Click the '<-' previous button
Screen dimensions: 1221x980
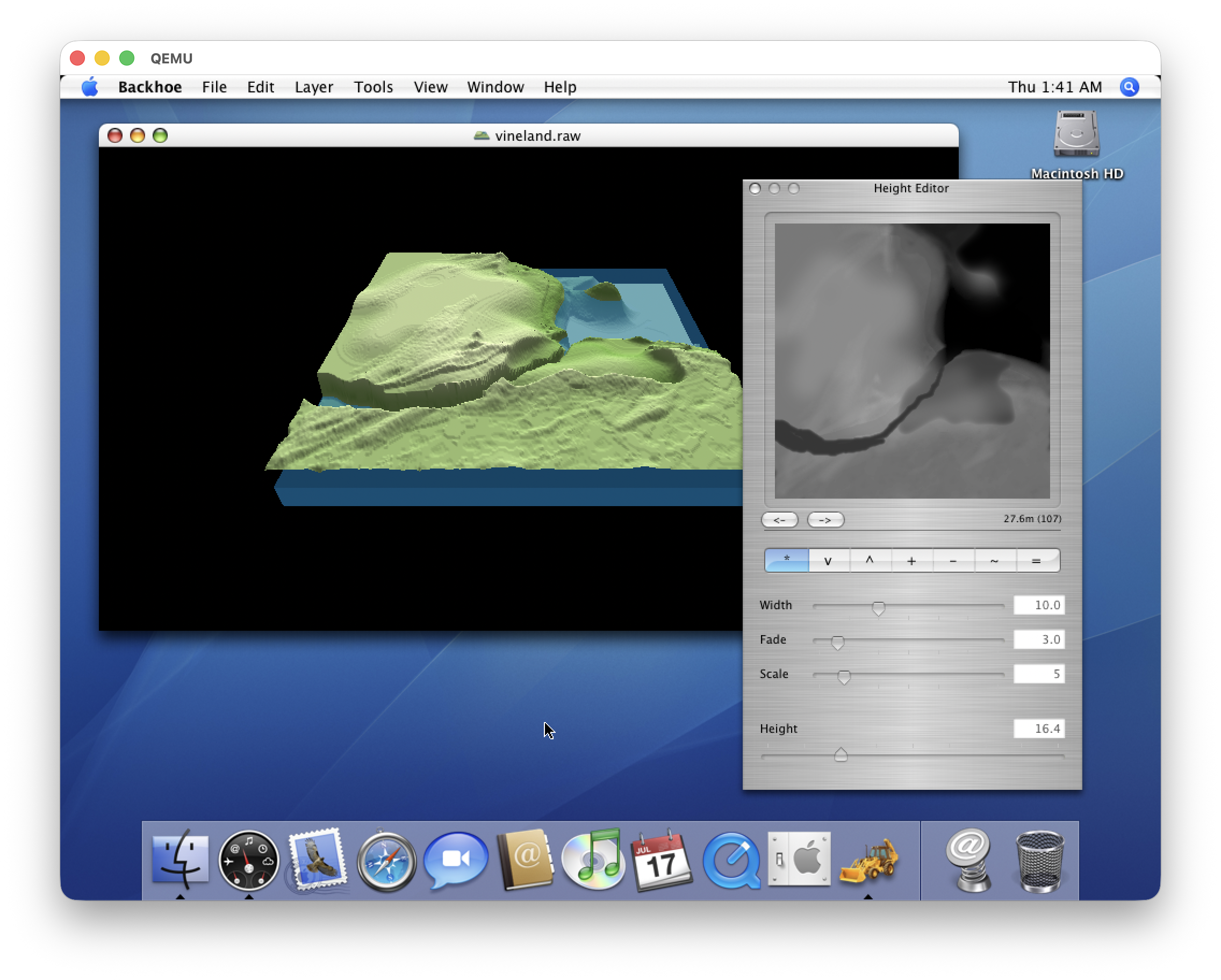(779, 519)
